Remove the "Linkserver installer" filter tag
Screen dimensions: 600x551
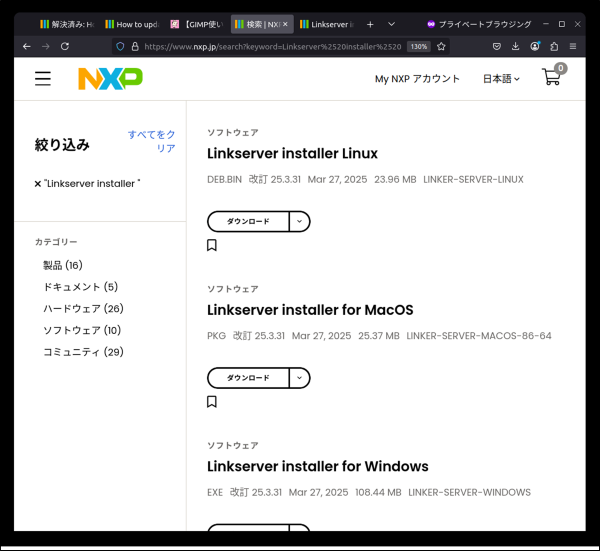(38, 184)
